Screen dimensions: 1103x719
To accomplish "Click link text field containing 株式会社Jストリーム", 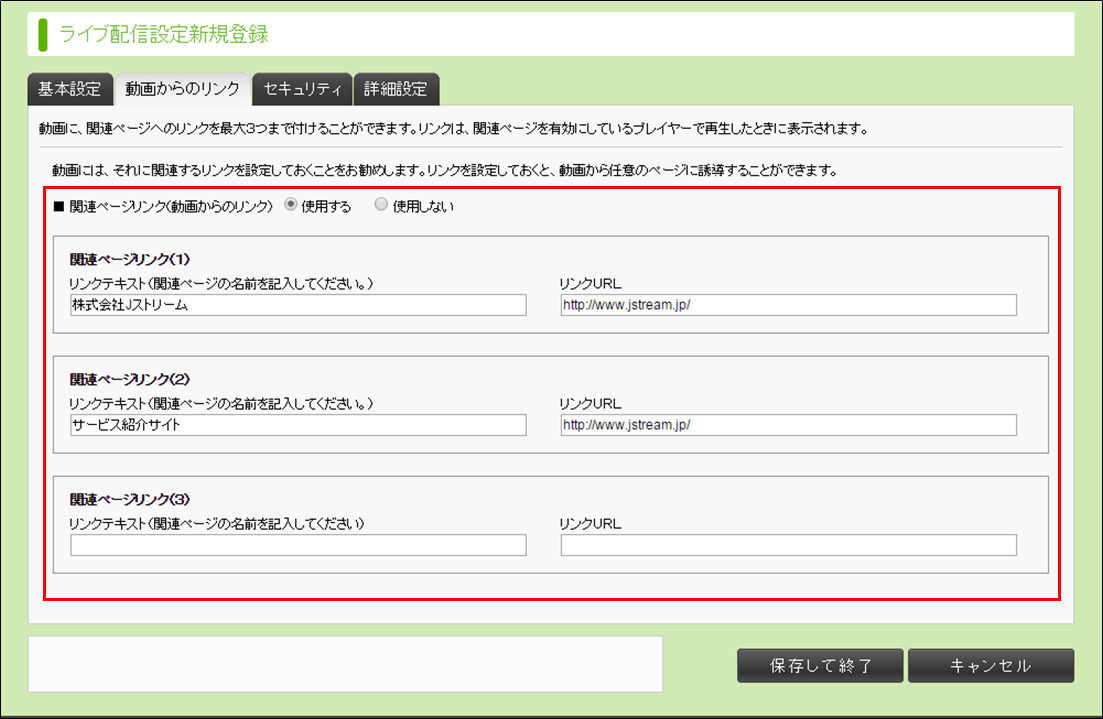I will pyautogui.click(x=298, y=305).
